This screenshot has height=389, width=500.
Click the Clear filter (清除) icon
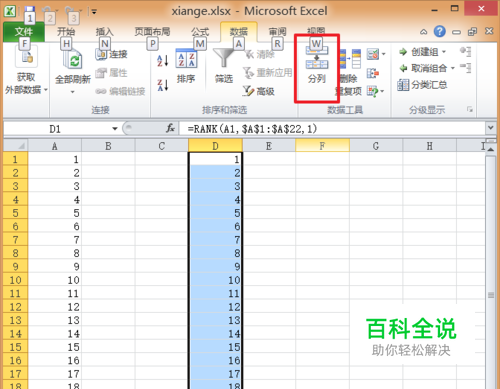pyautogui.click(x=250, y=54)
